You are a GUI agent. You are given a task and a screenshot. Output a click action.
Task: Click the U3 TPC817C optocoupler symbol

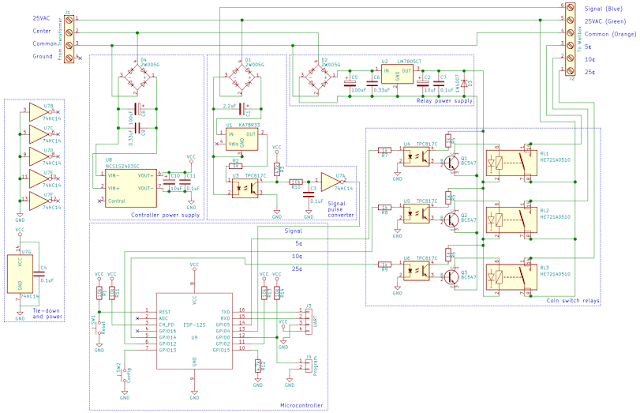[x=245, y=189]
